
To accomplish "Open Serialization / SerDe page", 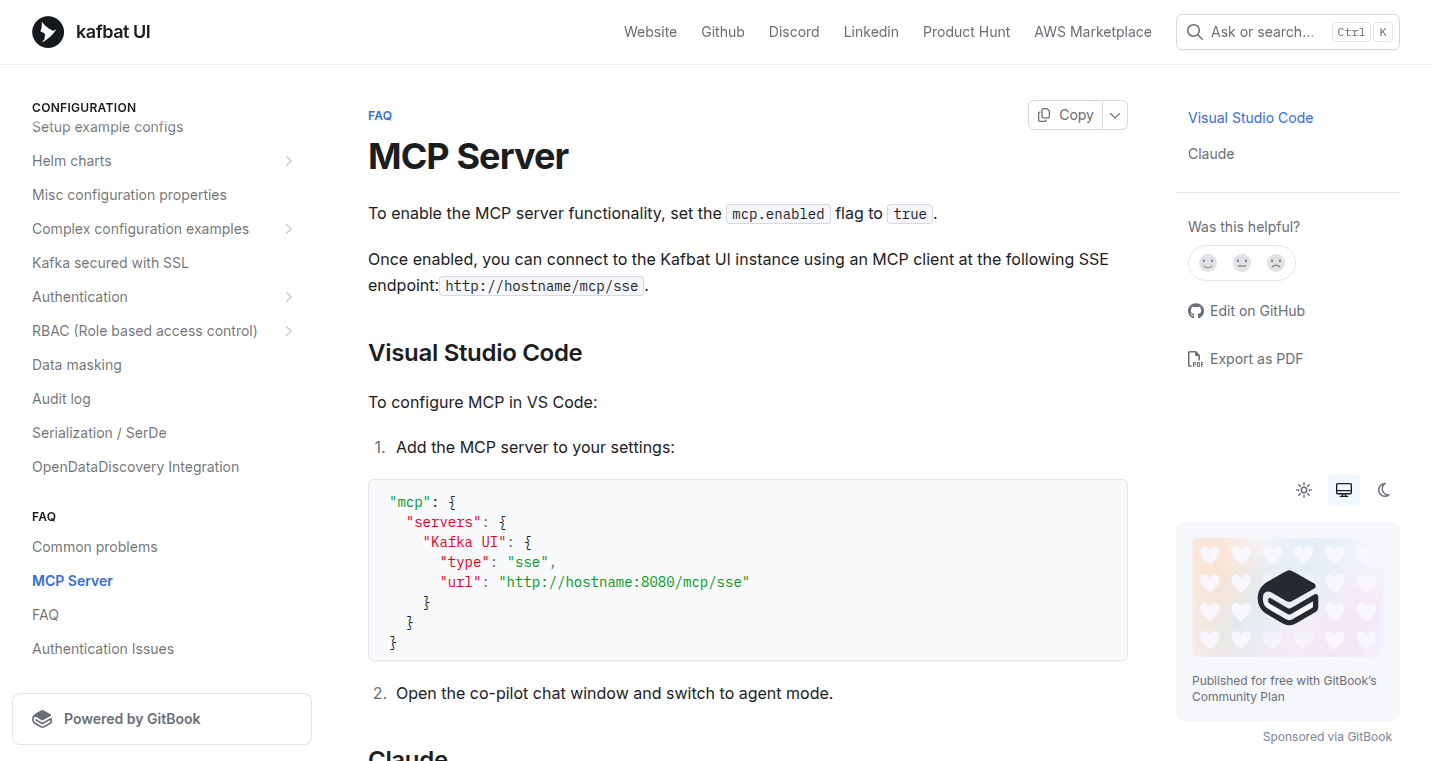I will [x=99, y=433].
